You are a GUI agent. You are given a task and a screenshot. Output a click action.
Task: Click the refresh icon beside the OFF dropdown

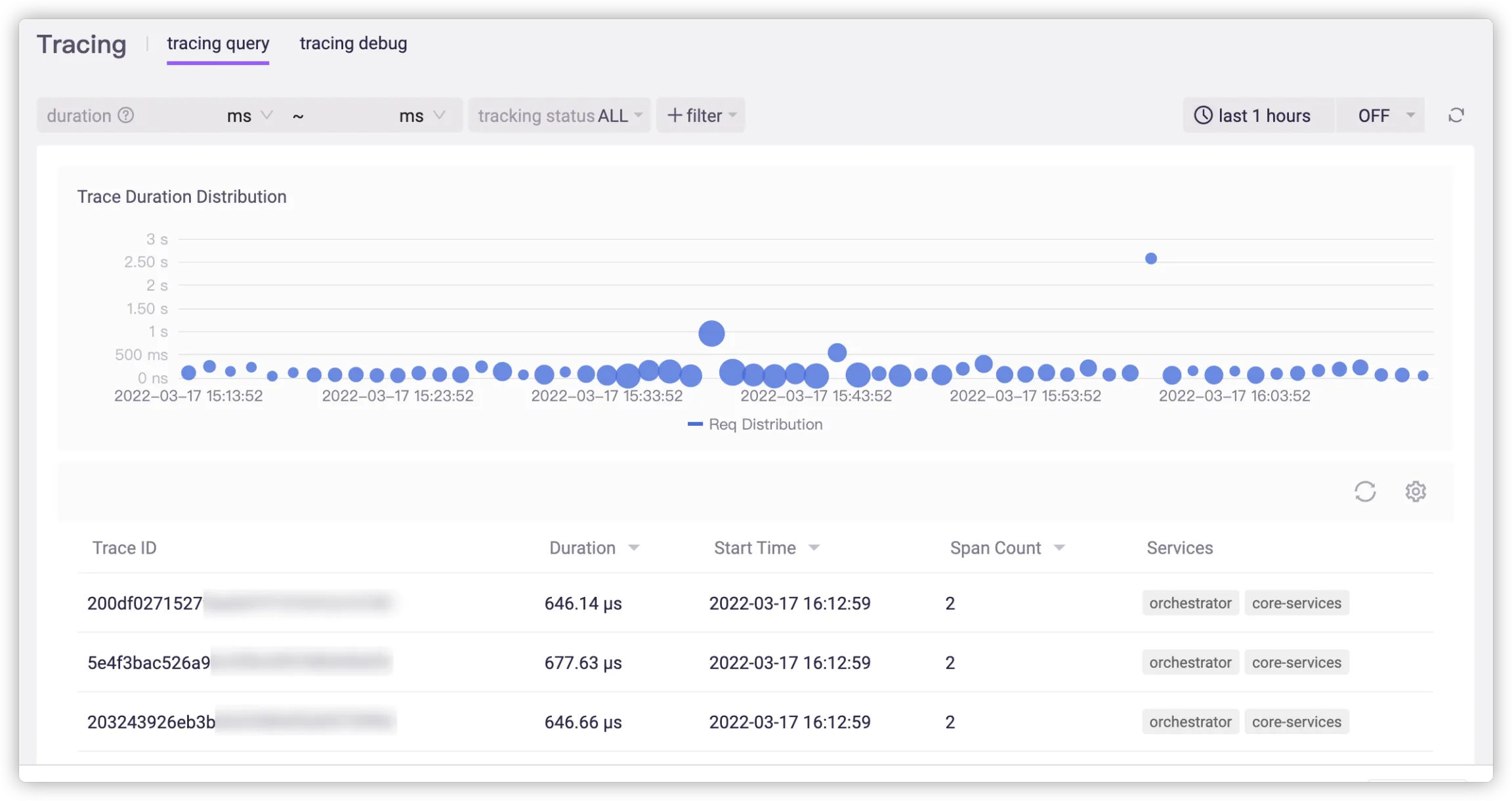1456,115
